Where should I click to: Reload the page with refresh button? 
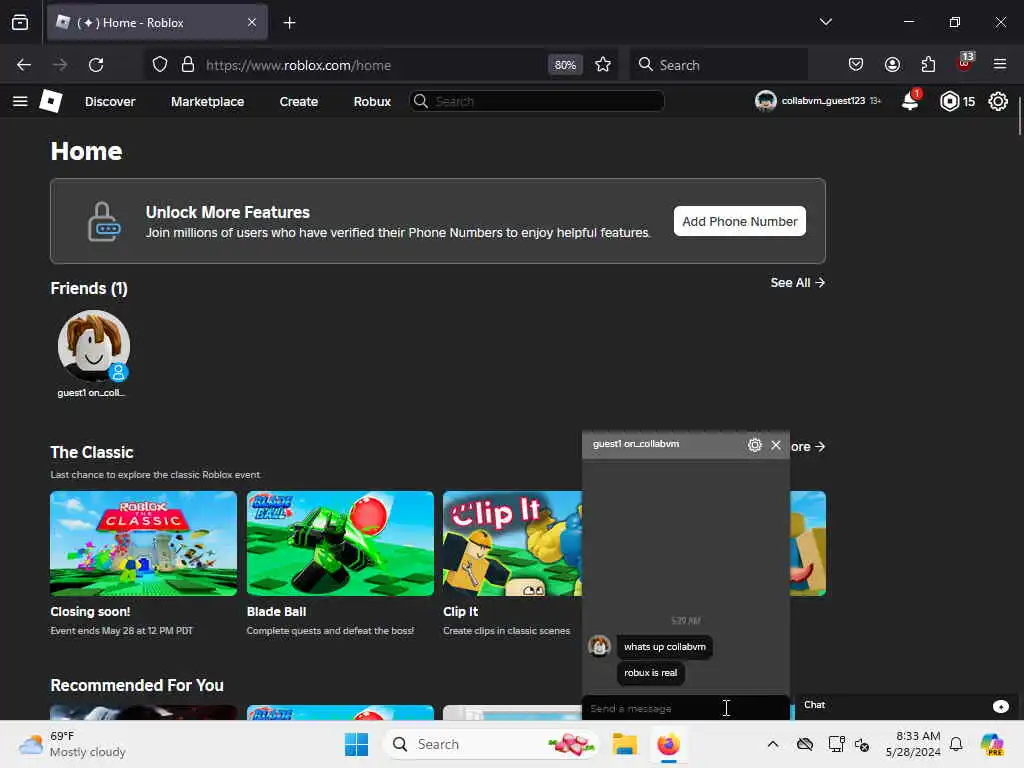tap(96, 65)
